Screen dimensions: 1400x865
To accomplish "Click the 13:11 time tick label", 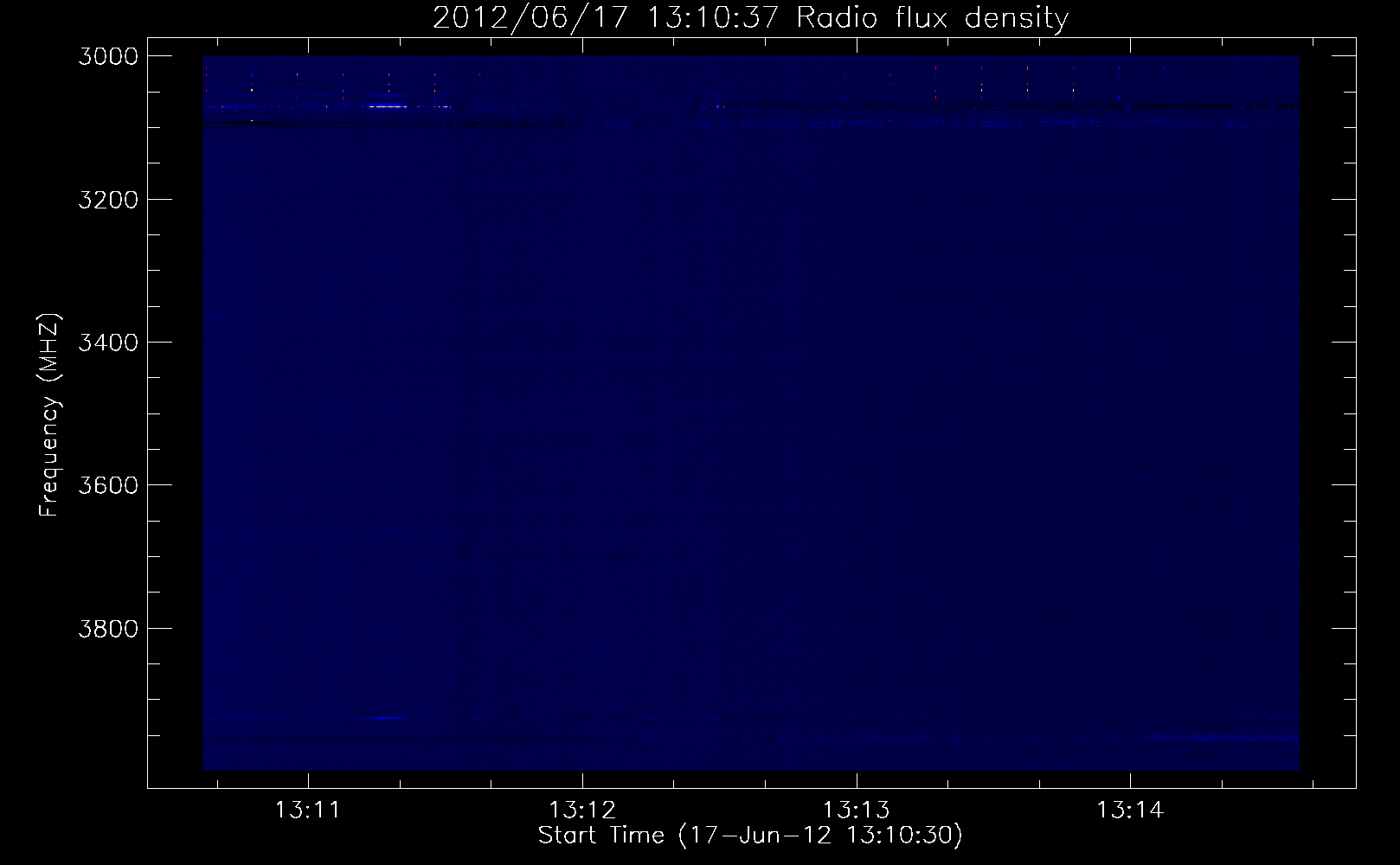I will (308, 811).
